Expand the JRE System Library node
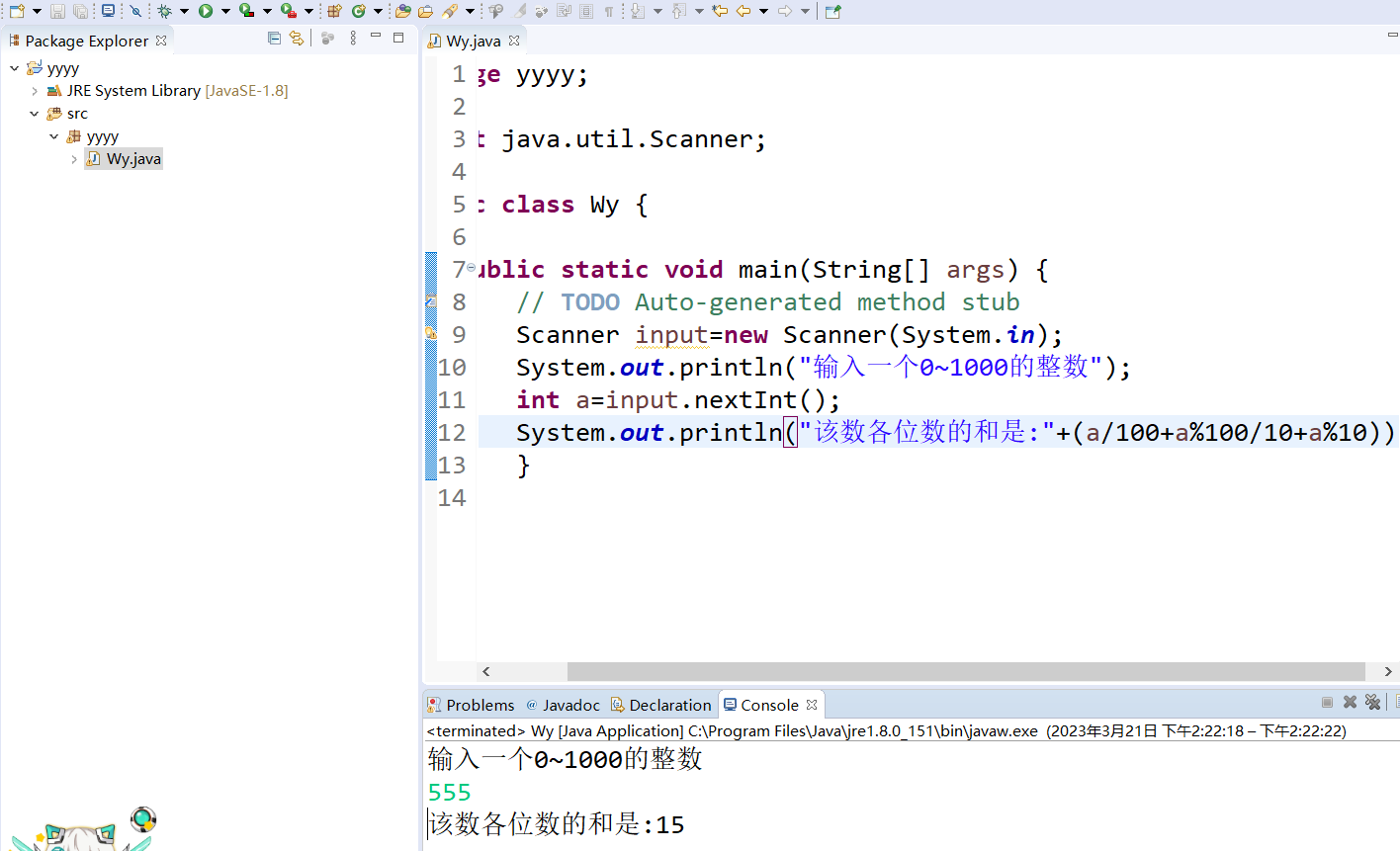This screenshot has height=851, width=1400. [35, 91]
